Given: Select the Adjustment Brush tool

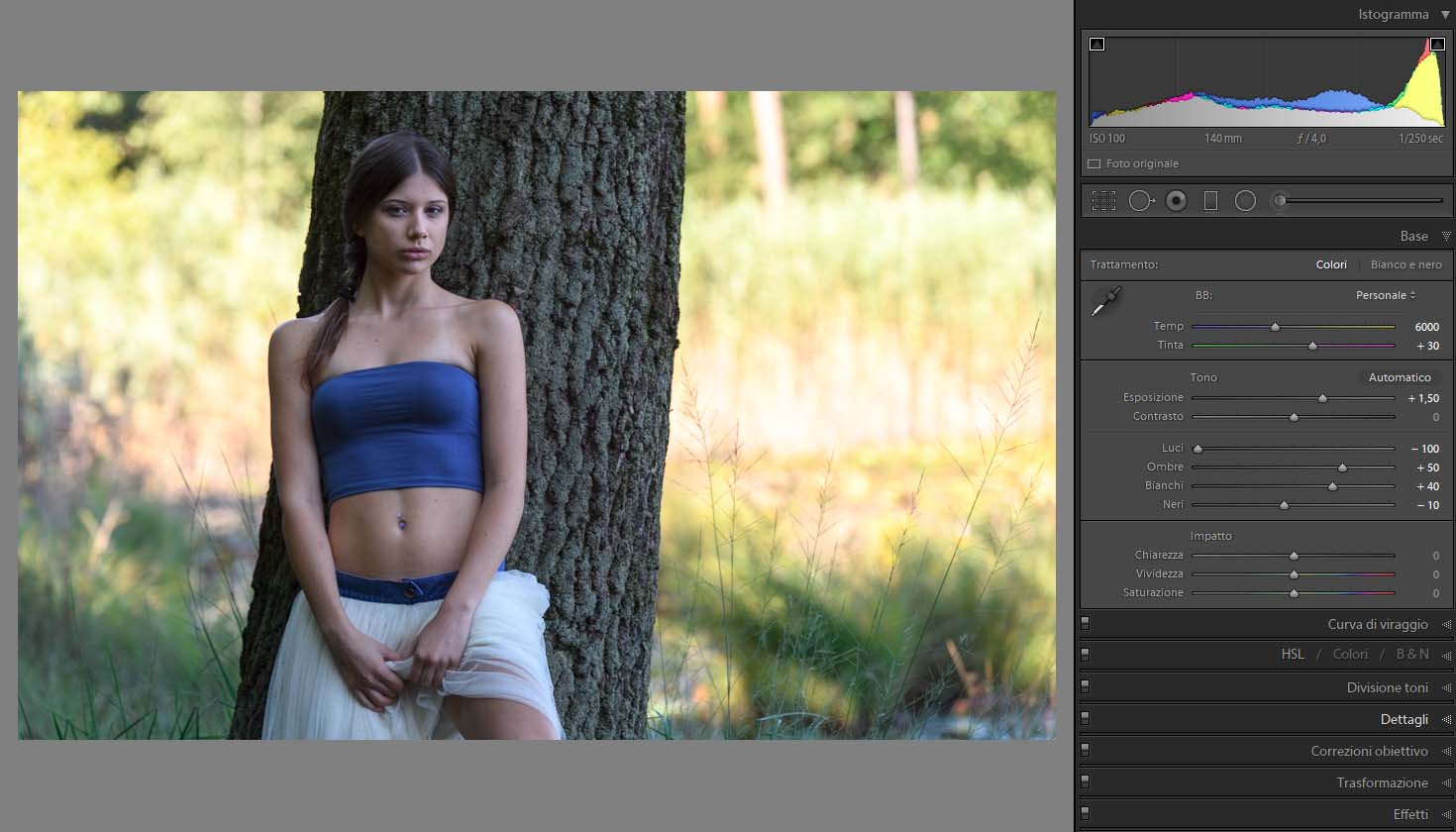Looking at the screenshot, I should click(x=1281, y=201).
